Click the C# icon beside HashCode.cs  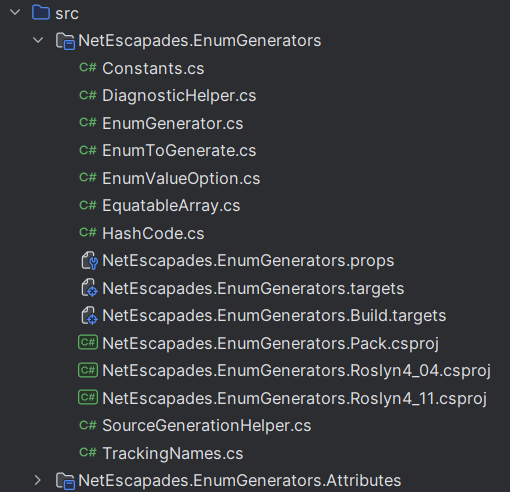tap(88, 233)
